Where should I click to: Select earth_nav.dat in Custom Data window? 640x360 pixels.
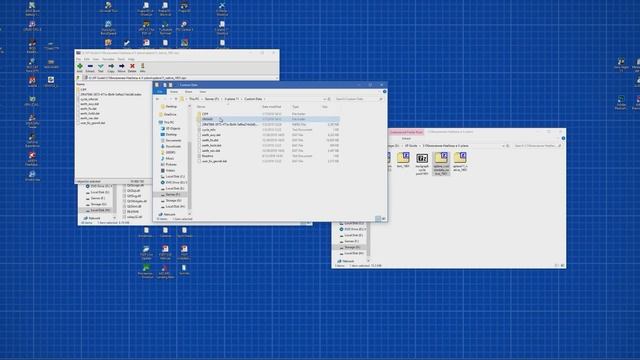pos(268,151)
